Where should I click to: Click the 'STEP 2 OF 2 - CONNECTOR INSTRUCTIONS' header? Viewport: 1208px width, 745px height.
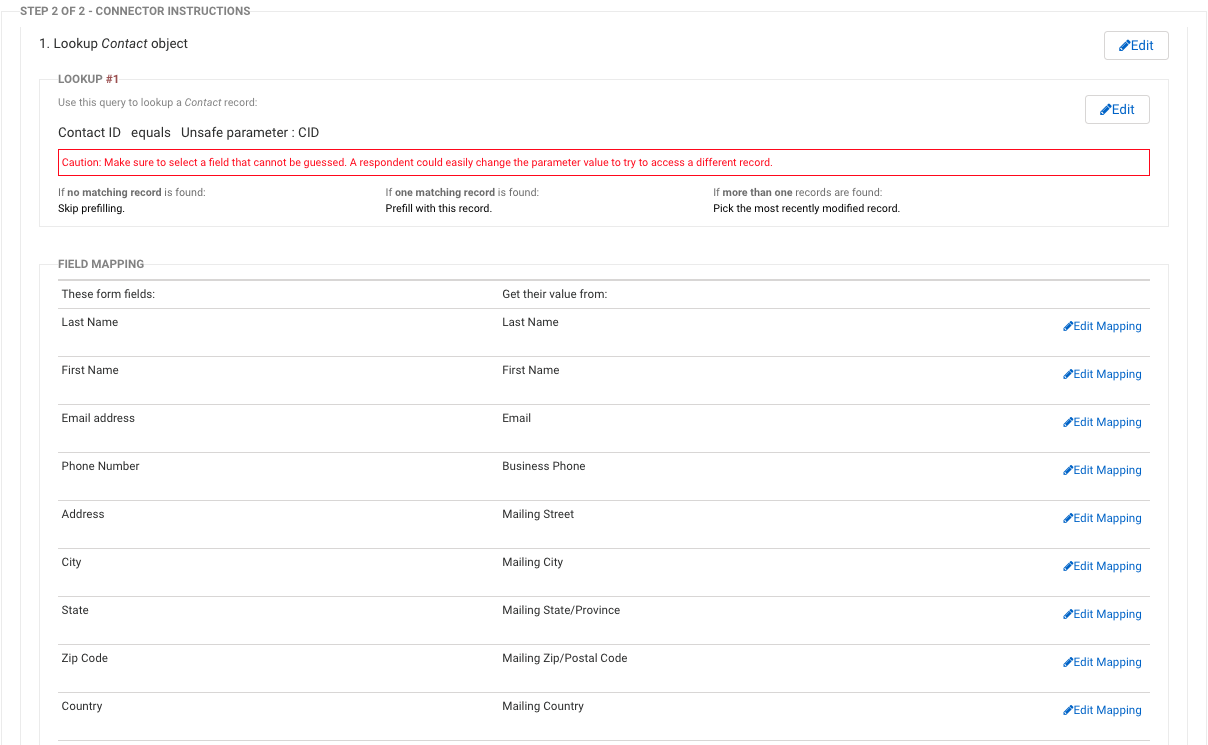[x=135, y=11]
